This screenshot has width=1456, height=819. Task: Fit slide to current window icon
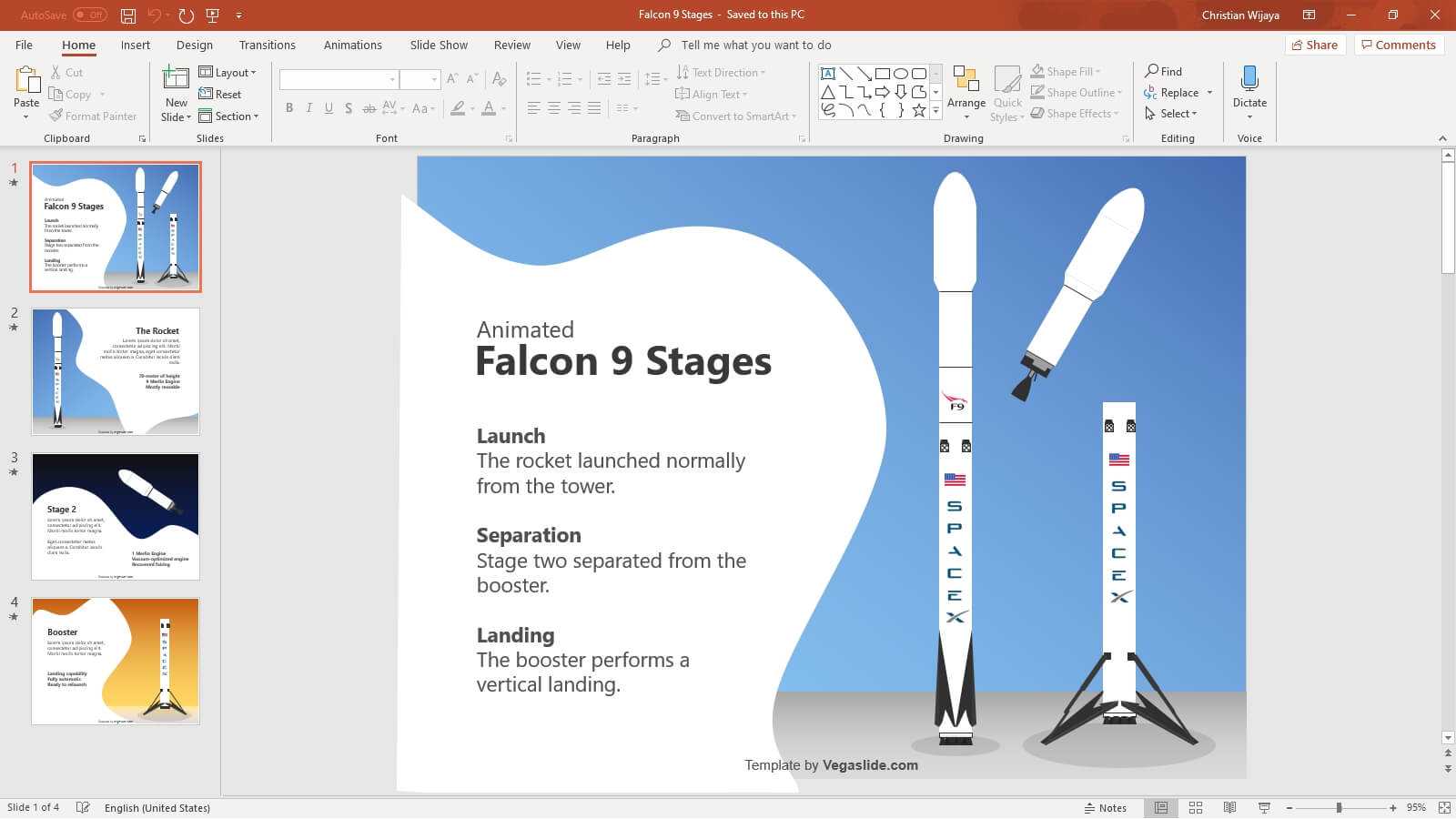coord(1444,807)
